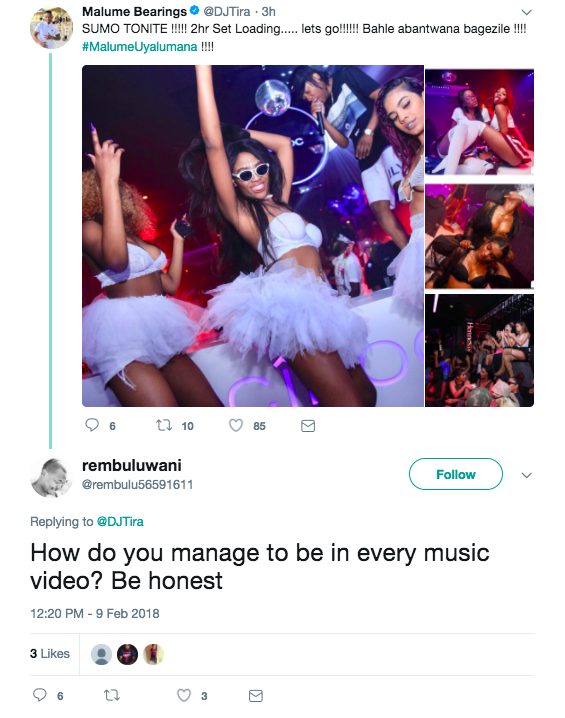Retweet the DJTira SUMO TONITE tweet
Image resolution: width=565 pixels, height=718 pixels.
pos(164,425)
